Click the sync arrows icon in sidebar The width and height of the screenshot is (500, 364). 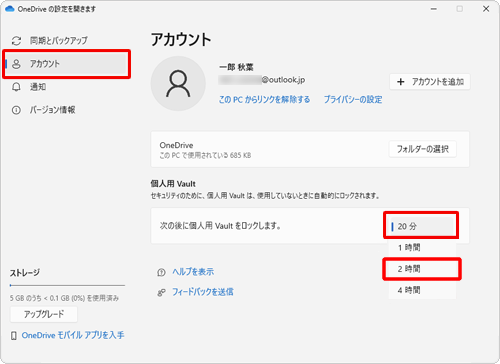(16, 41)
